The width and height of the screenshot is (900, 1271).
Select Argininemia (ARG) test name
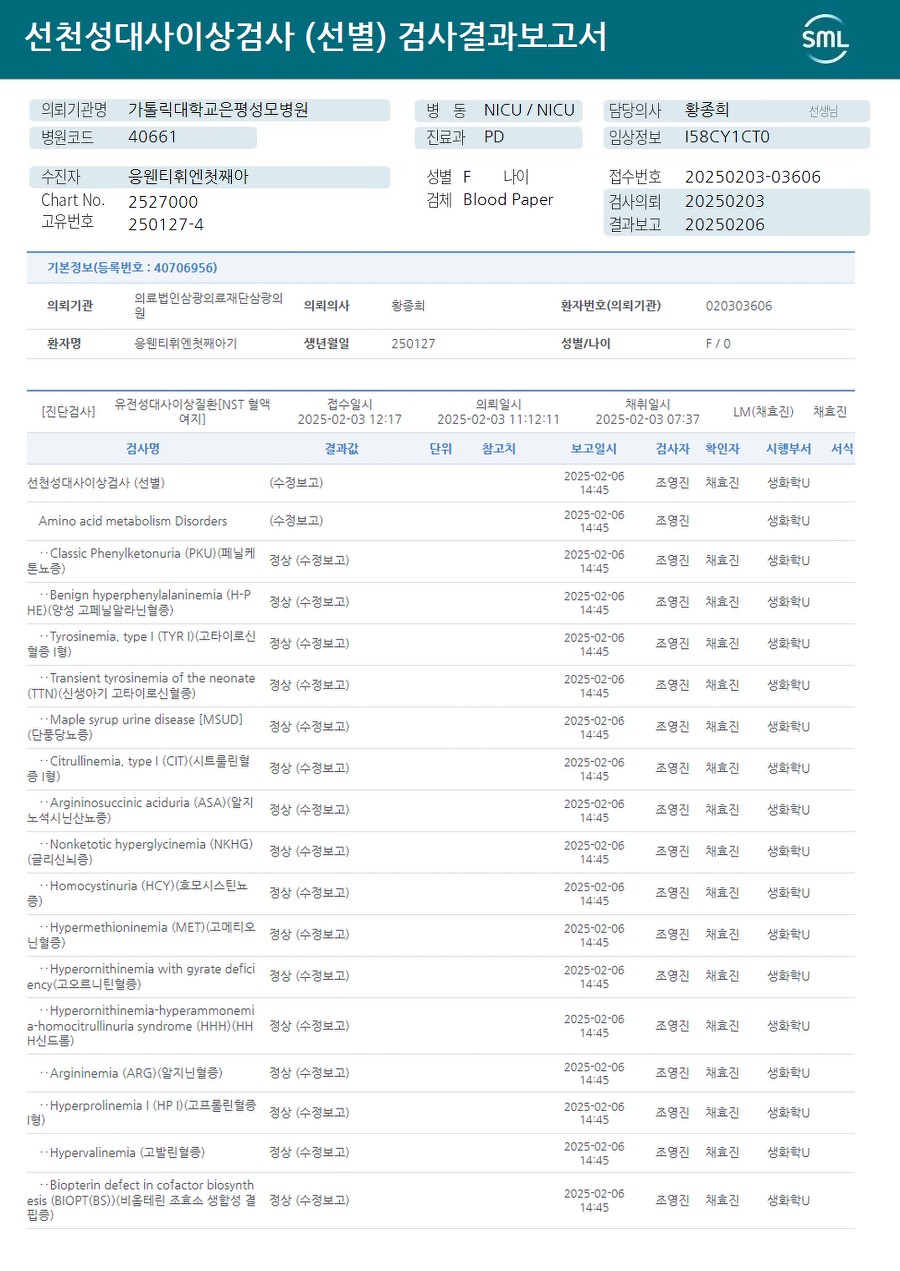pos(130,1073)
